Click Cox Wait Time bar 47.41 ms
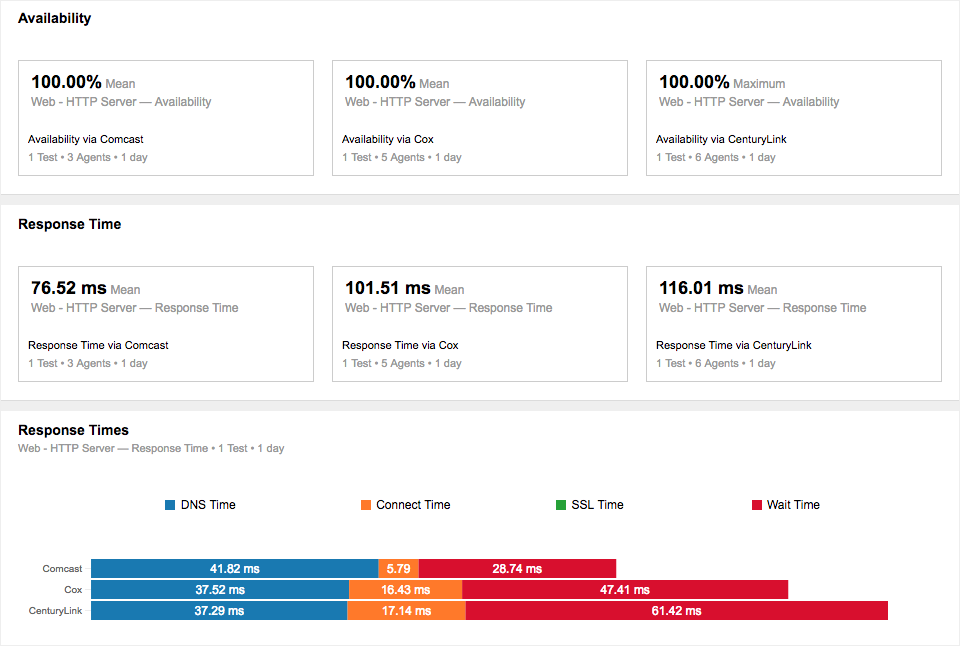The image size is (960, 646). 624,590
